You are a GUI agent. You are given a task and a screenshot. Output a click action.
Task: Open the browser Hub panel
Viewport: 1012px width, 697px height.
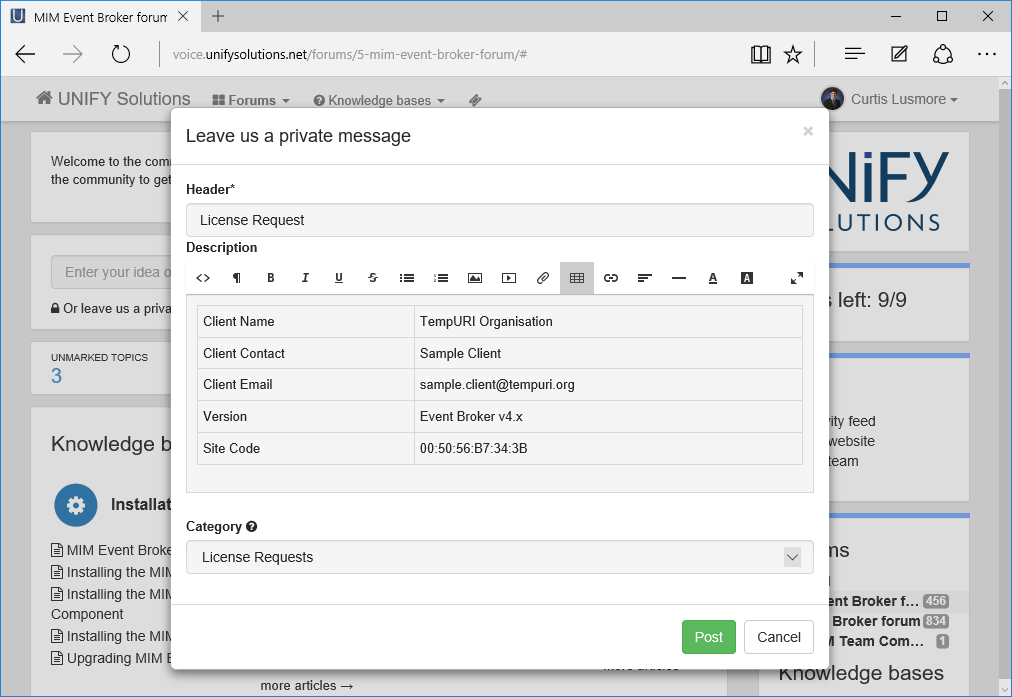tap(855, 54)
